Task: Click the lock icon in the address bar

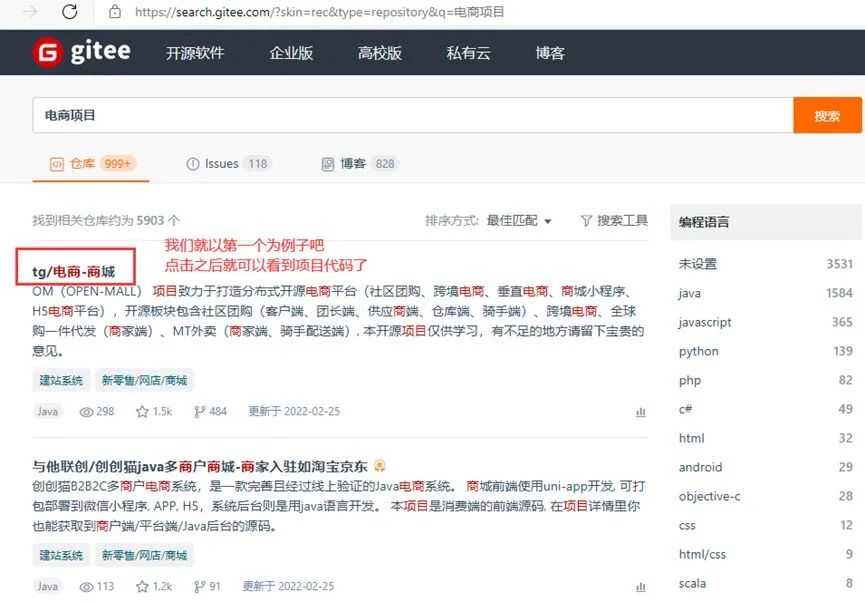Action: 115,12
